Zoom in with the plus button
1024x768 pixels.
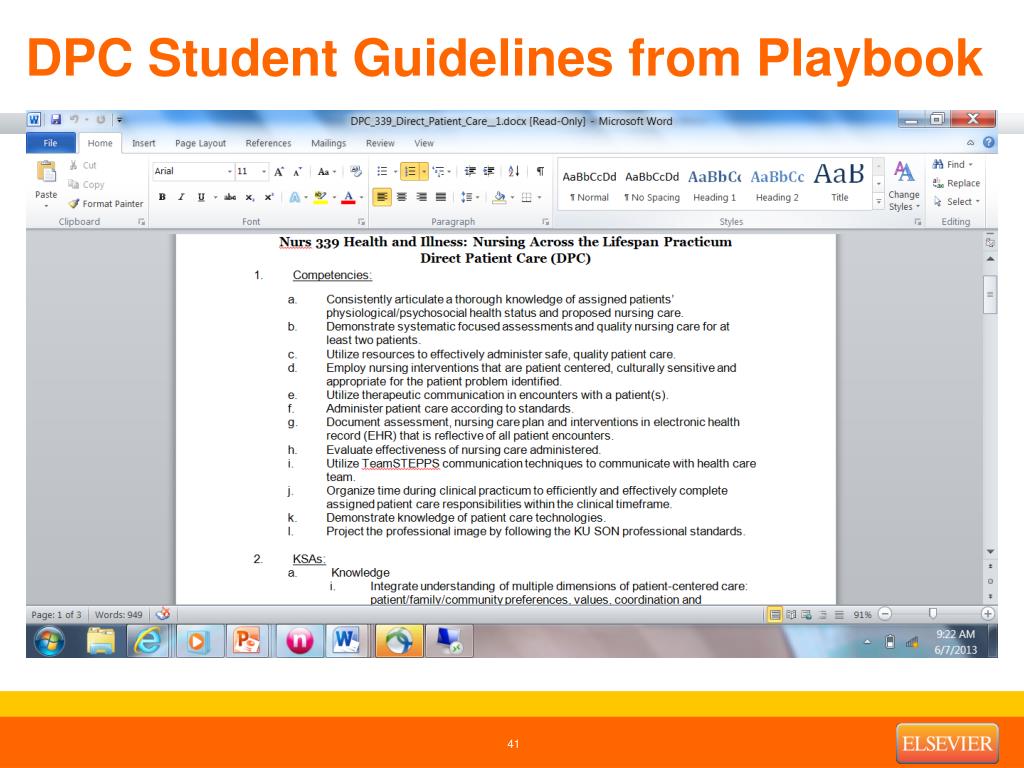coord(987,614)
